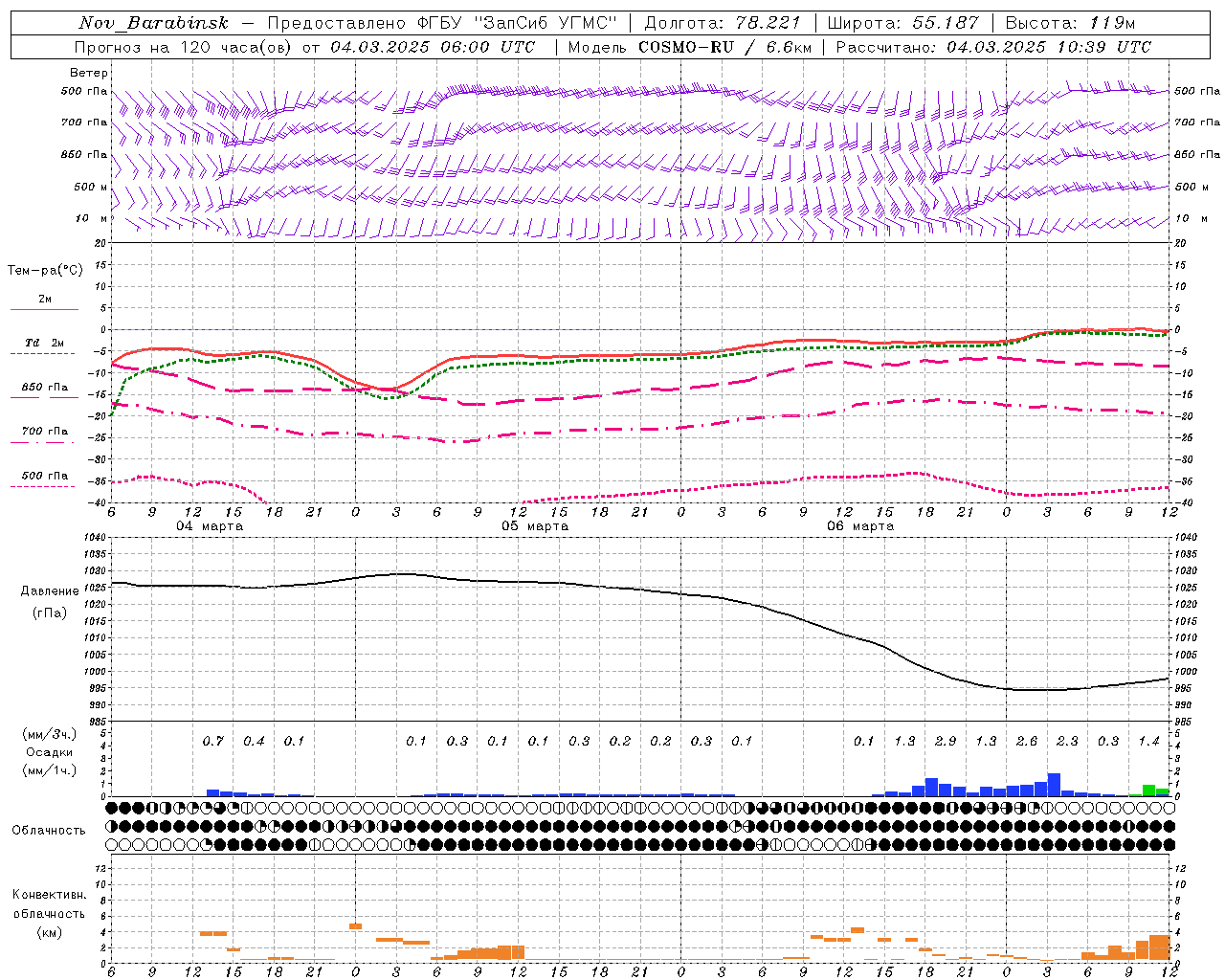1225x980 pixels.
Task: Click the date label 05 марта
Action: [x=535, y=525]
